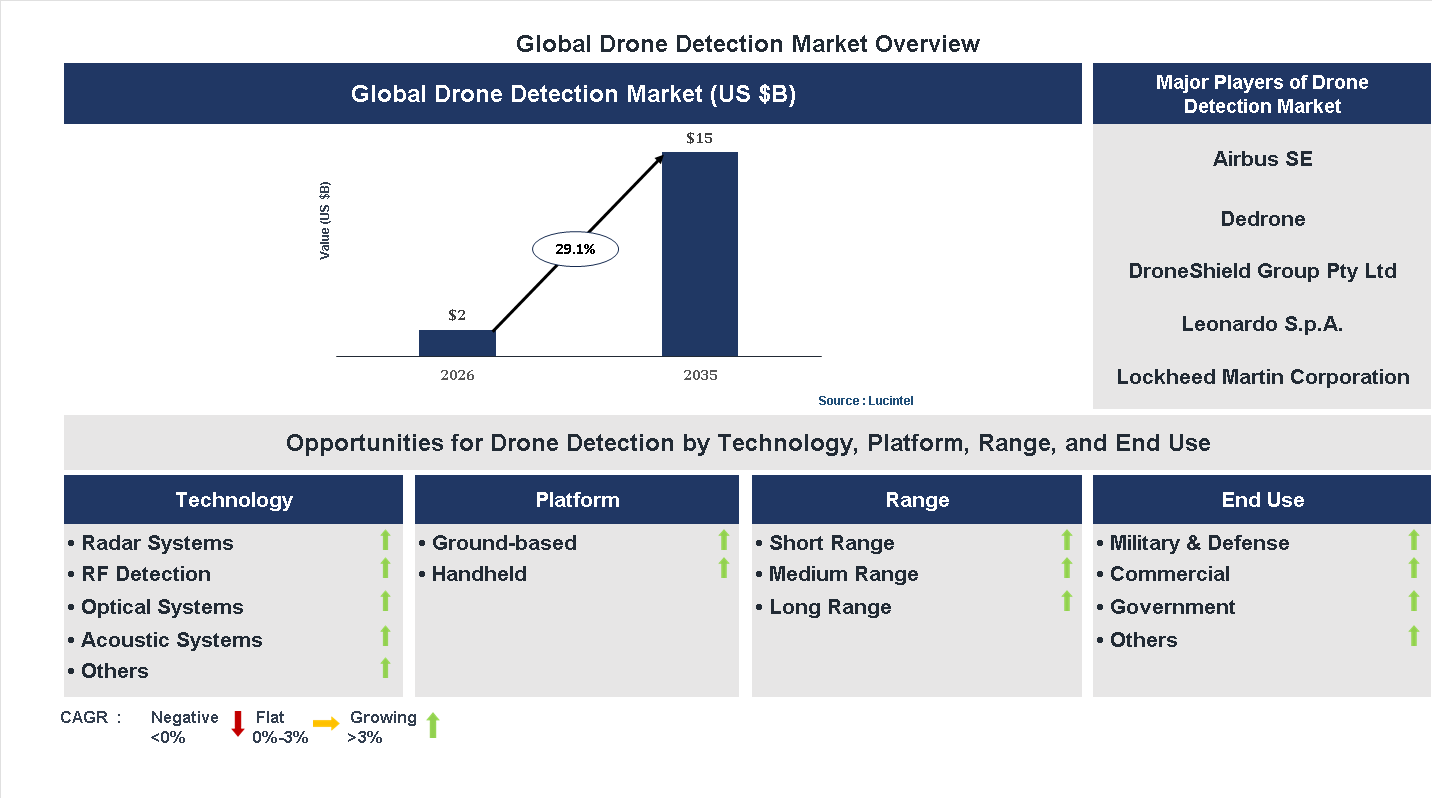Select the growth arrow next to RF Detection
This screenshot has height=798, width=1432.
(385, 568)
